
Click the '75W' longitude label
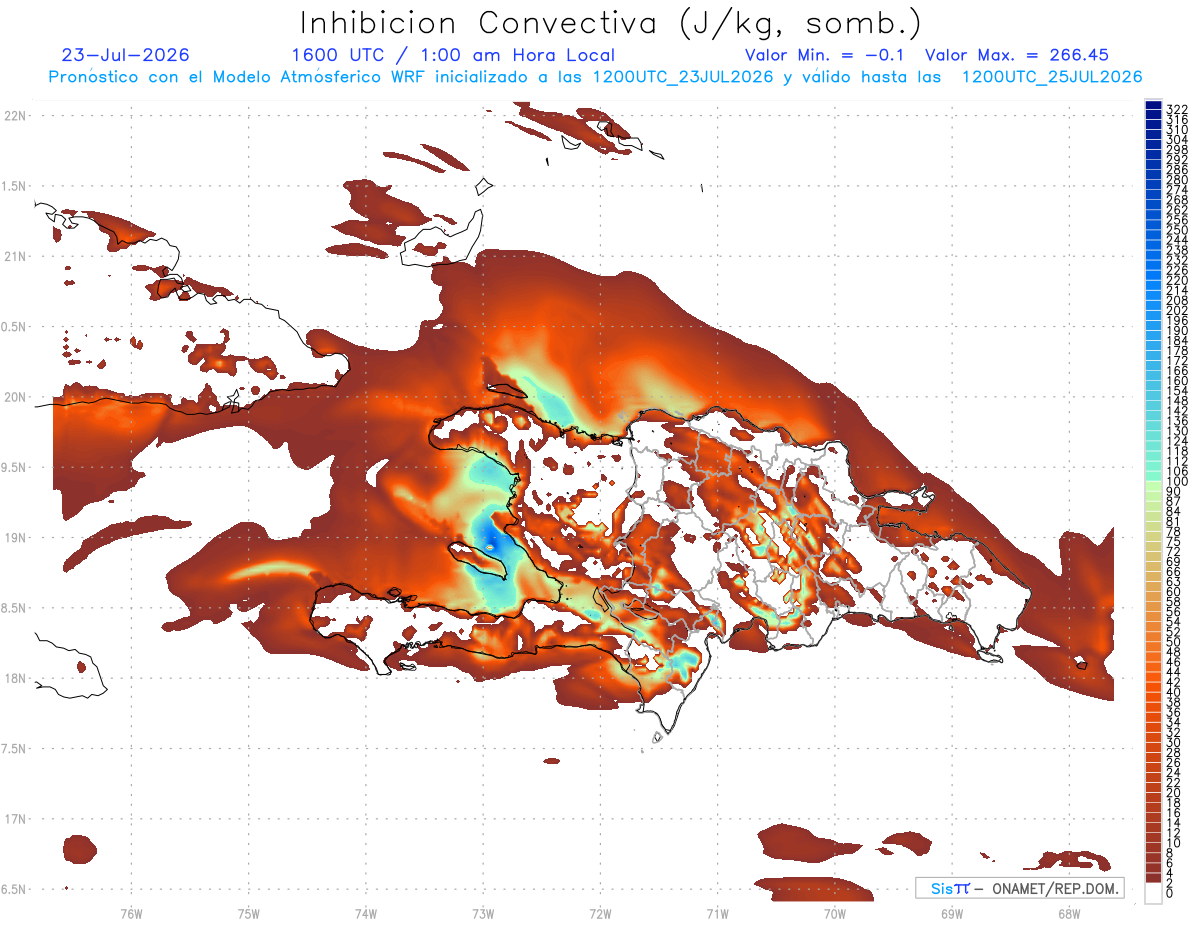pos(248,914)
